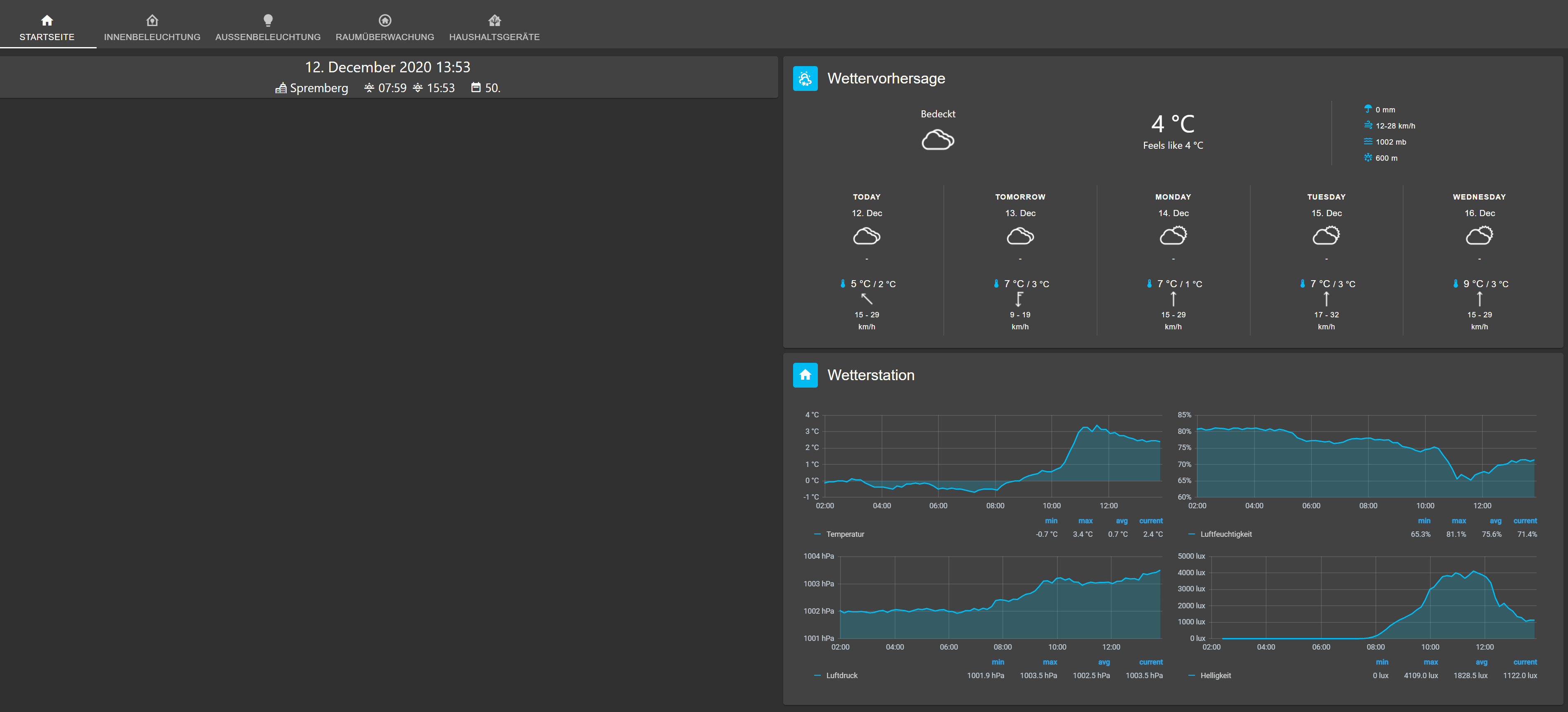This screenshot has width=1568, height=712.
Task: Click Tomorrow's cloud forecast icon
Action: (x=1020, y=236)
